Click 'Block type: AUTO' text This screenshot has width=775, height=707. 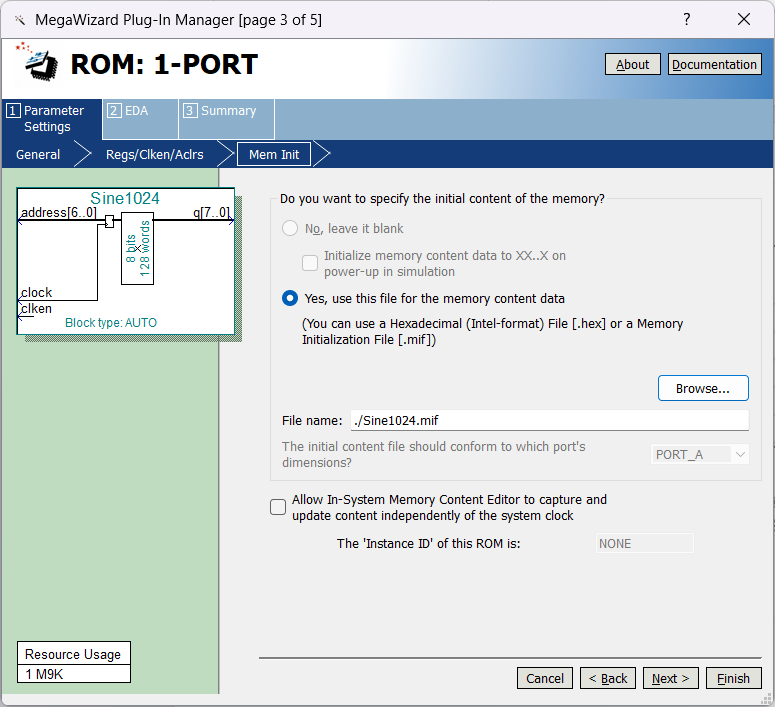tap(111, 323)
